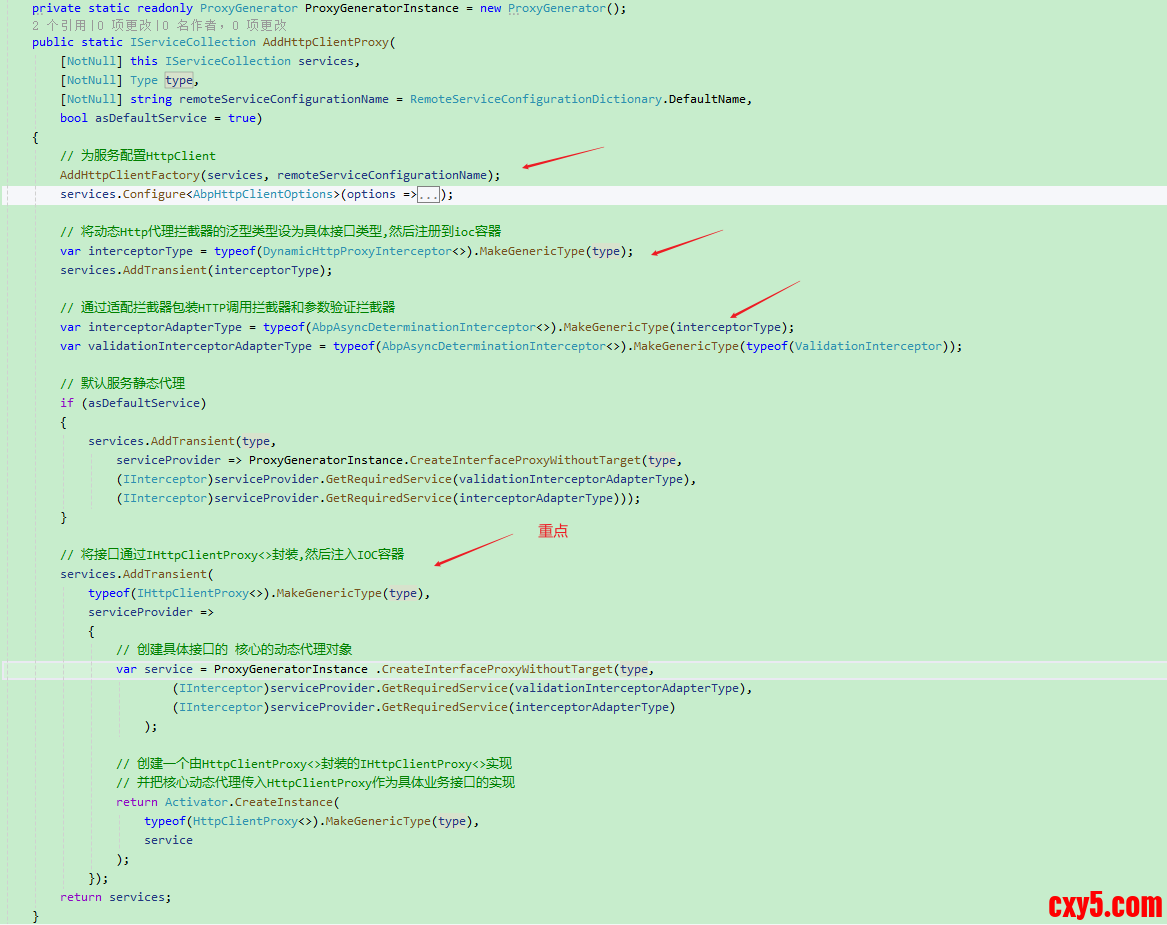Click the "new" keyword on the first line
Image resolution: width=1167 pixels, height=925 pixels.
490,8
